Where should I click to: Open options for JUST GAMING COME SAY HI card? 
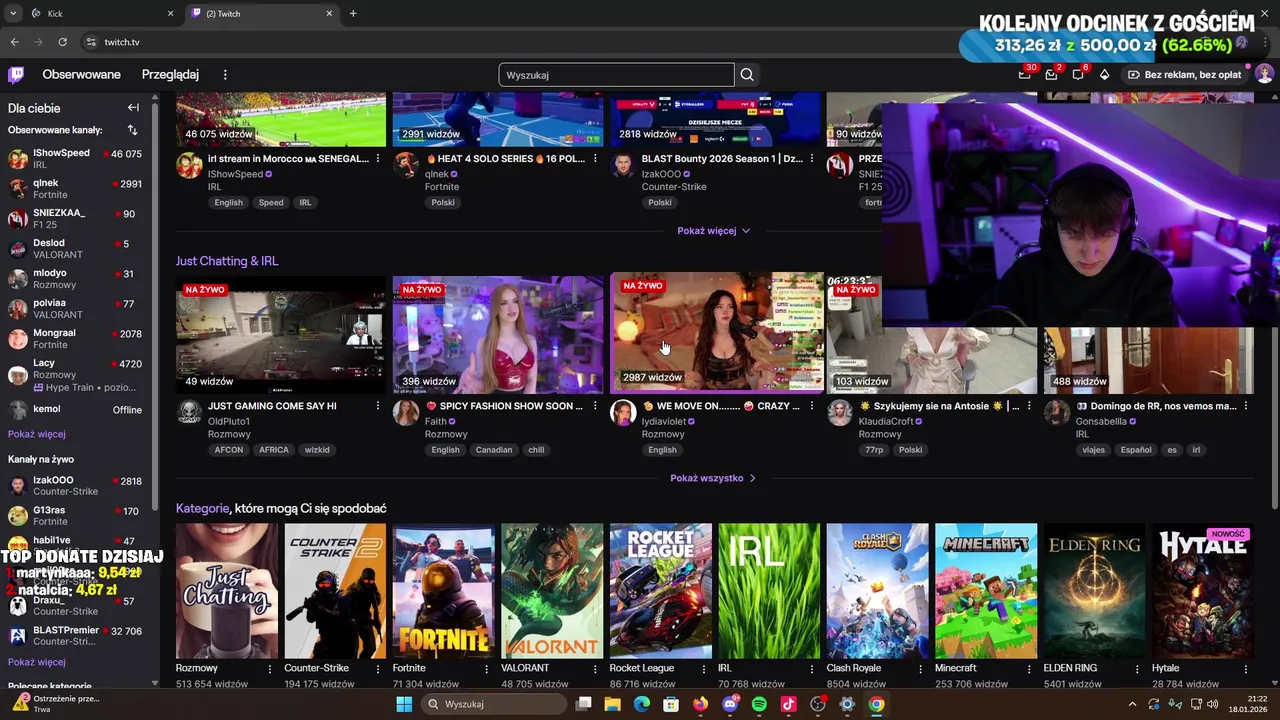coord(378,406)
